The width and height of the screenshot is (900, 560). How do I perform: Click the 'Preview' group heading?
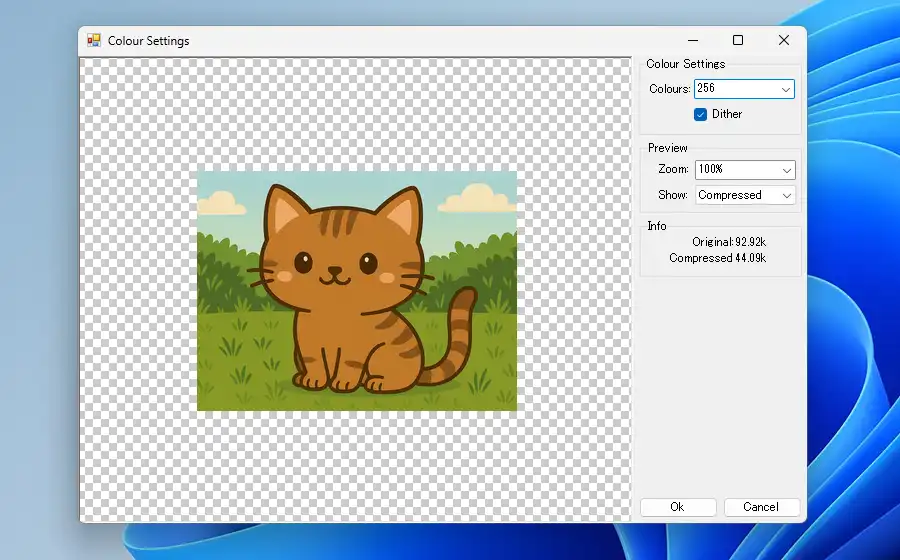[668, 148]
